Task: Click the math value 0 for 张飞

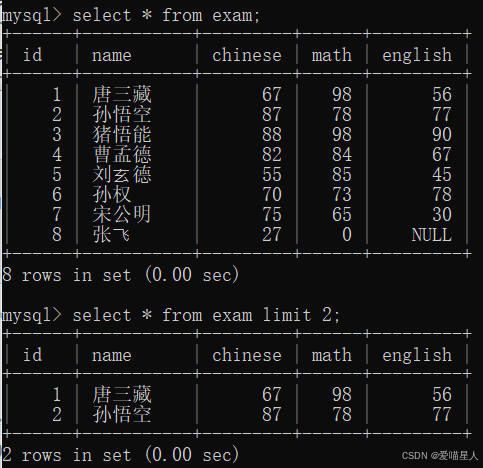Action: click(347, 235)
